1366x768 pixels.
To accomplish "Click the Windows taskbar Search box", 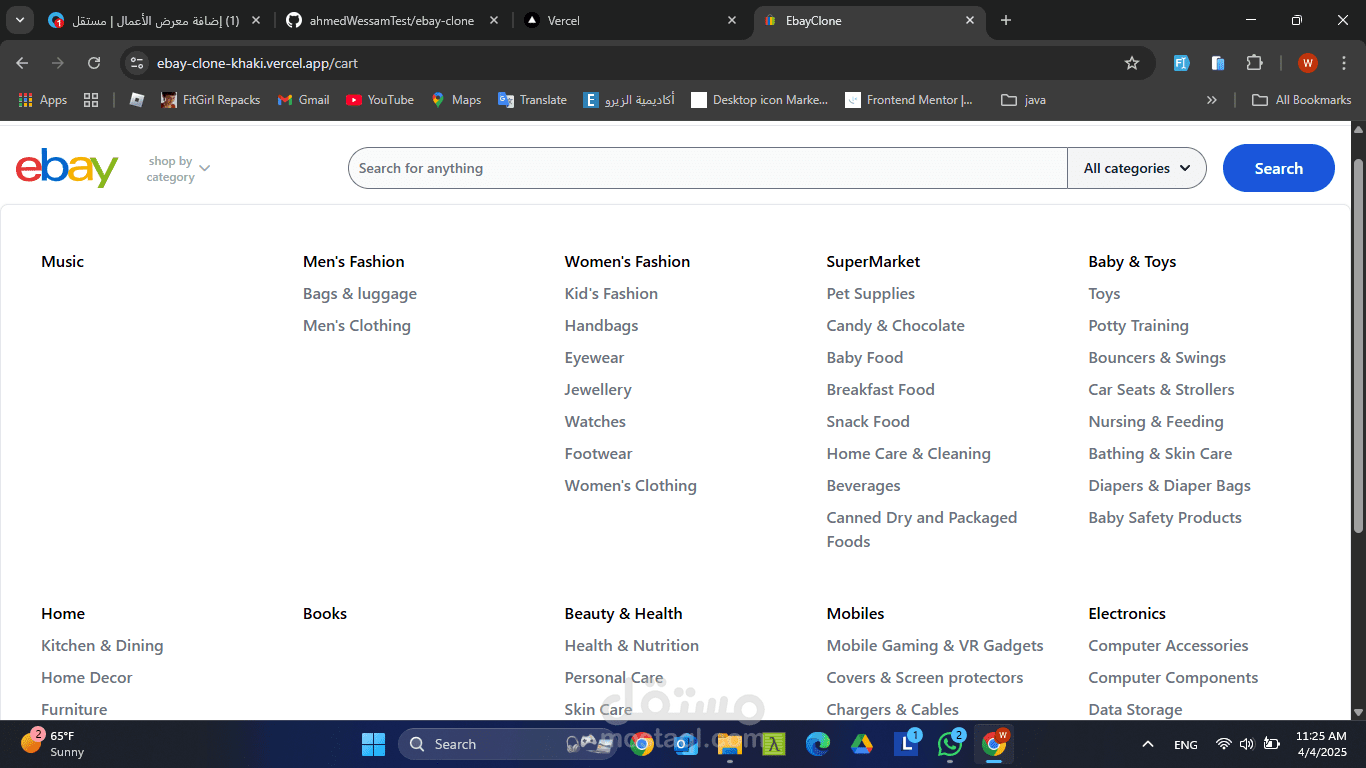I will coord(508,744).
